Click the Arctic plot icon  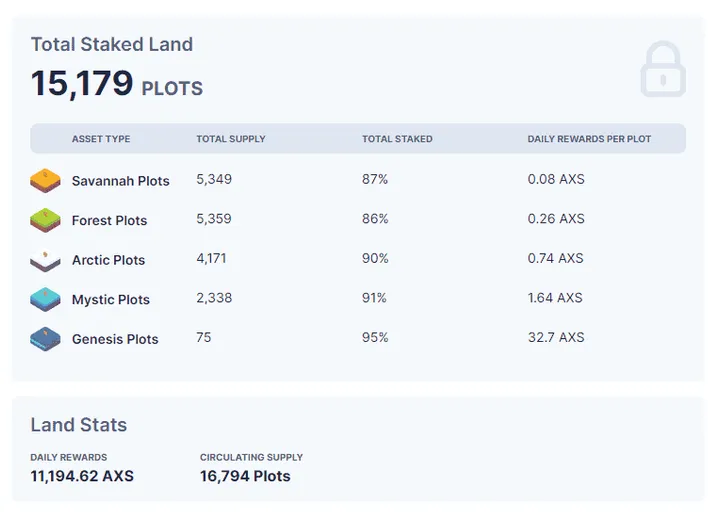coord(45,260)
